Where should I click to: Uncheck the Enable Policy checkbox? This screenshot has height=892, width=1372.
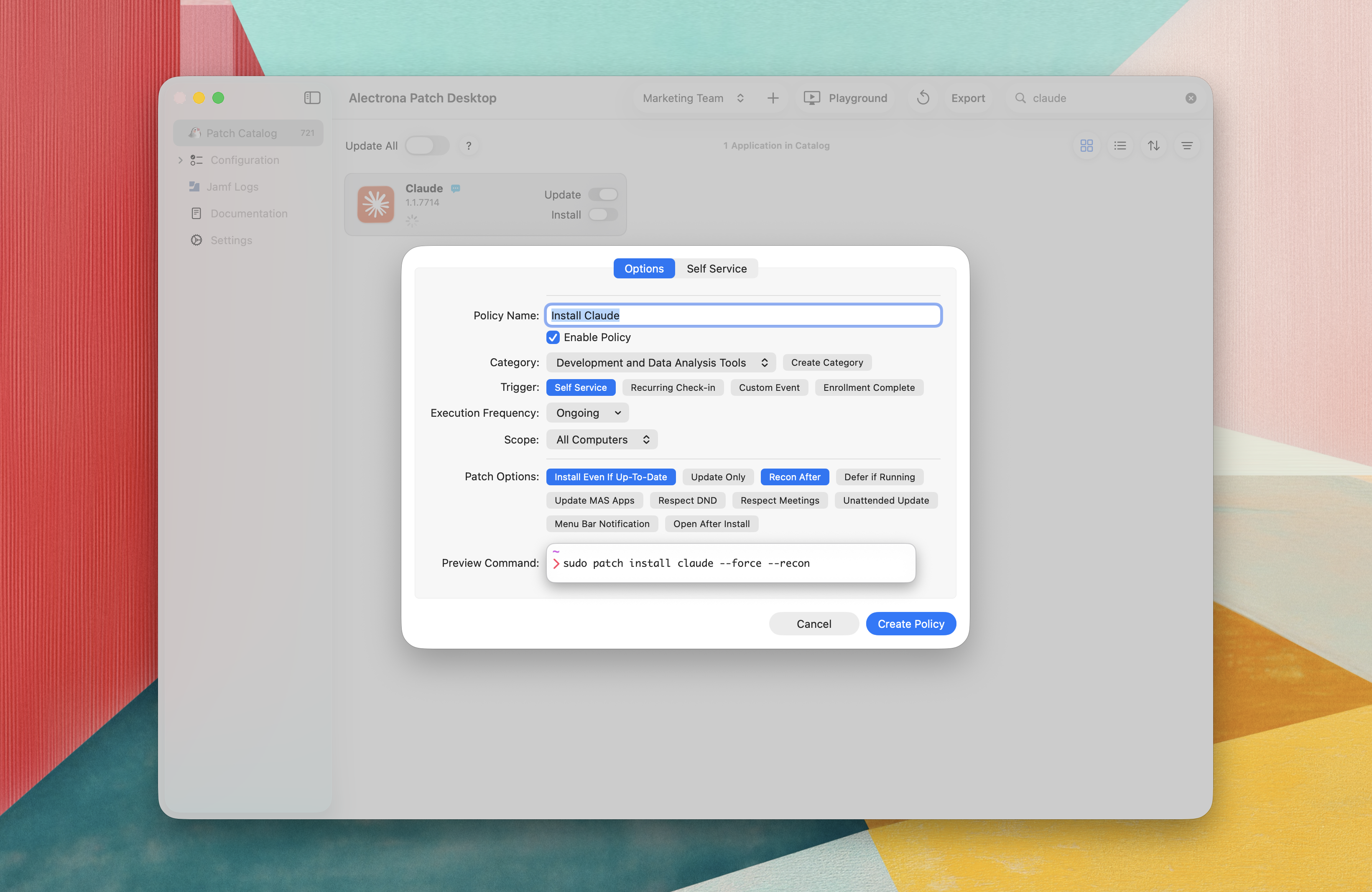(x=553, y=337)
